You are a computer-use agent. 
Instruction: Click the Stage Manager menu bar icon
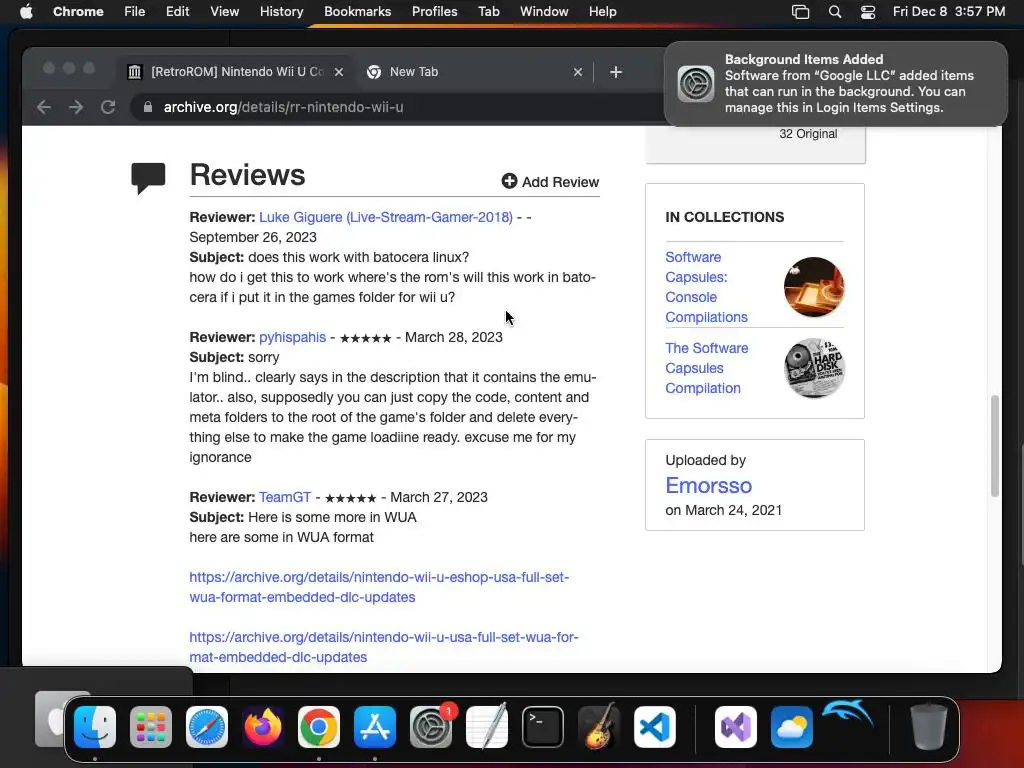pos(801,12)
